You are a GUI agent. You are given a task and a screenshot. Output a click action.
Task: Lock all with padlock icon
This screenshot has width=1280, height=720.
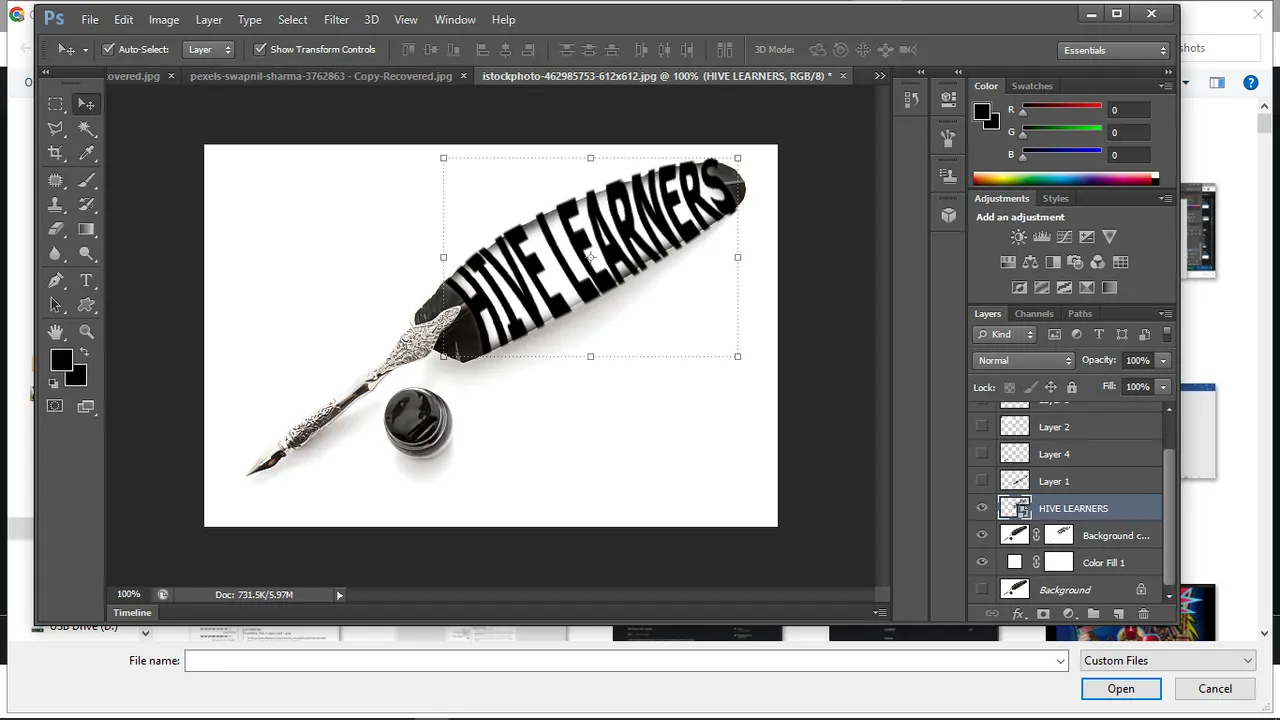1072,387
